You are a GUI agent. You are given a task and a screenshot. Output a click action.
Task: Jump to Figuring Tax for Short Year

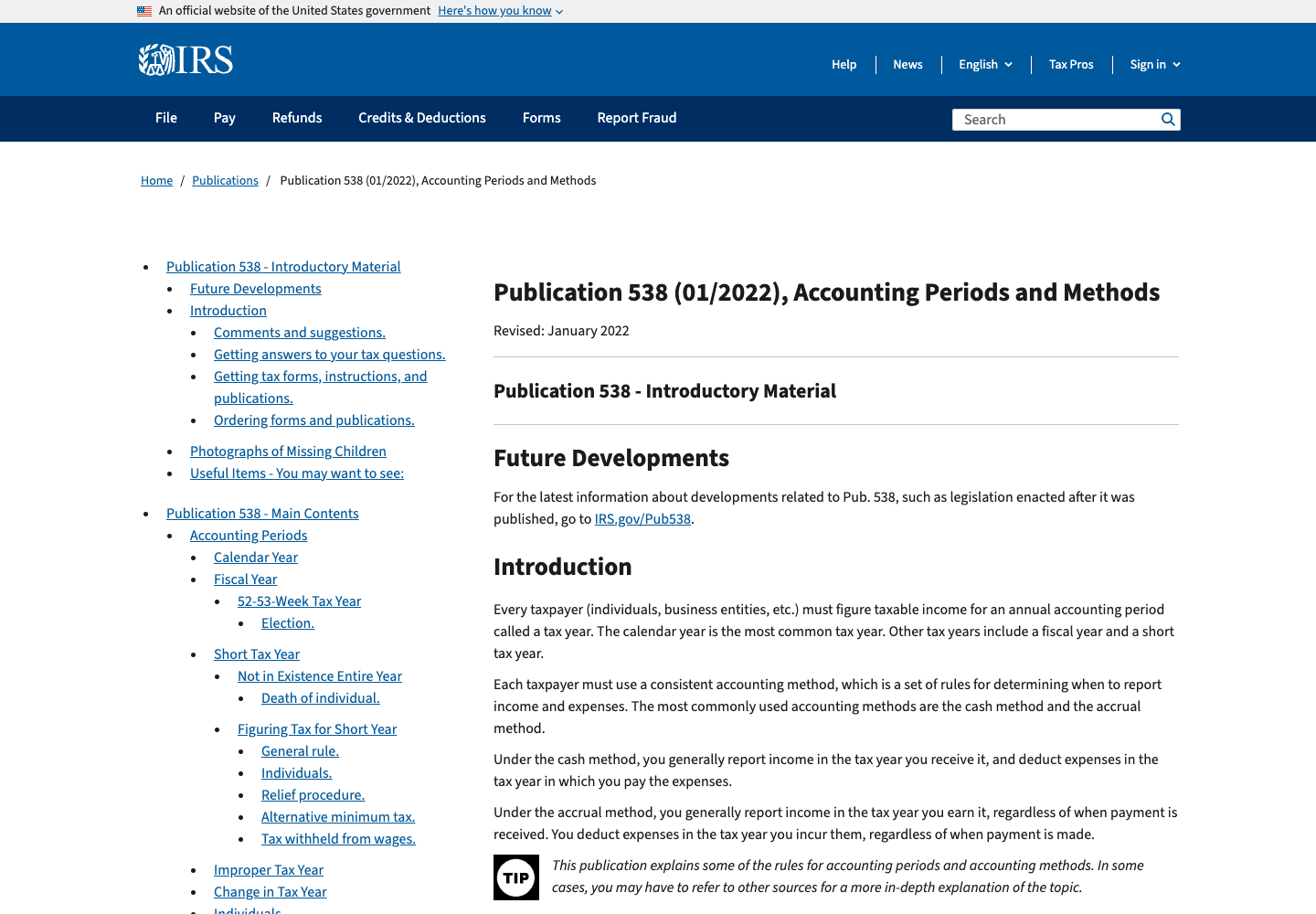point(317,729)
